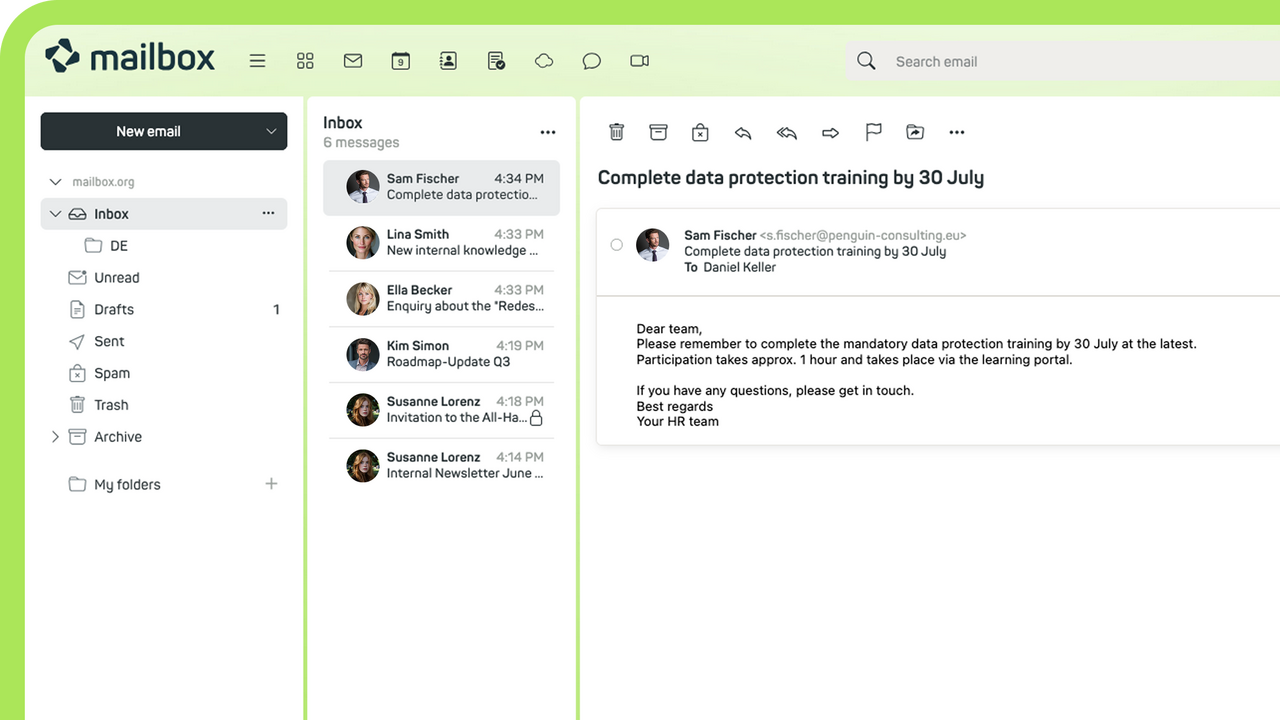Flag the open email

[873, 132]
